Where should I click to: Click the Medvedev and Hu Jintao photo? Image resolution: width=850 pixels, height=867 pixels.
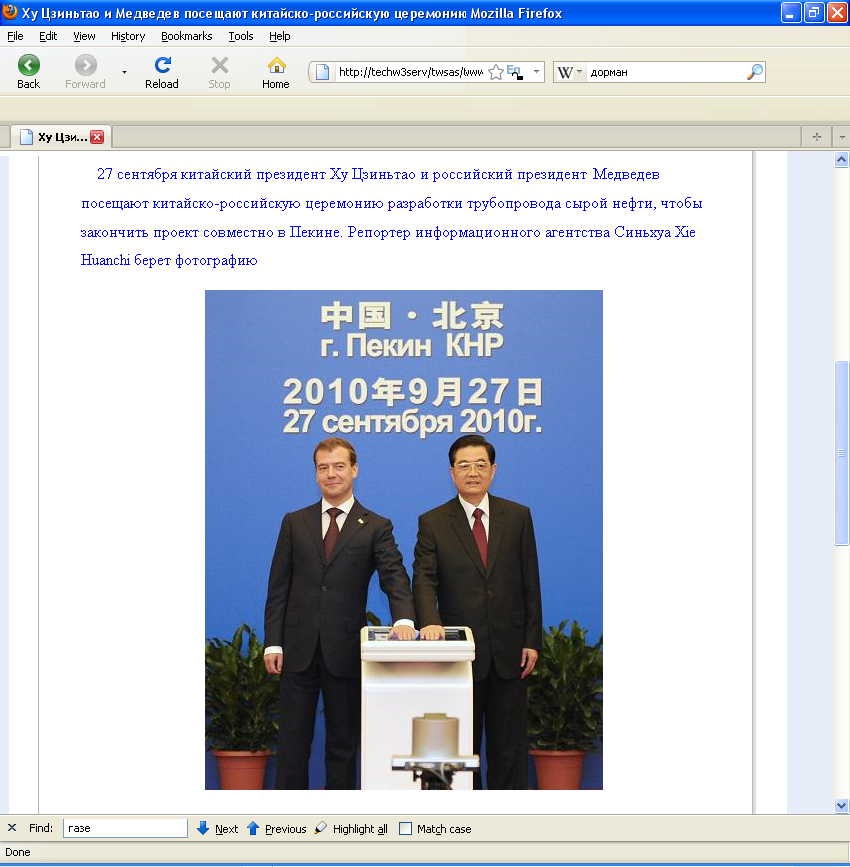coord(404,540)
